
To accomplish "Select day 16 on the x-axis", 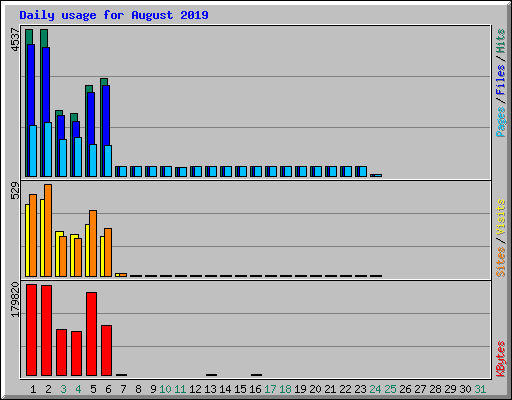I will pos(255,389).
